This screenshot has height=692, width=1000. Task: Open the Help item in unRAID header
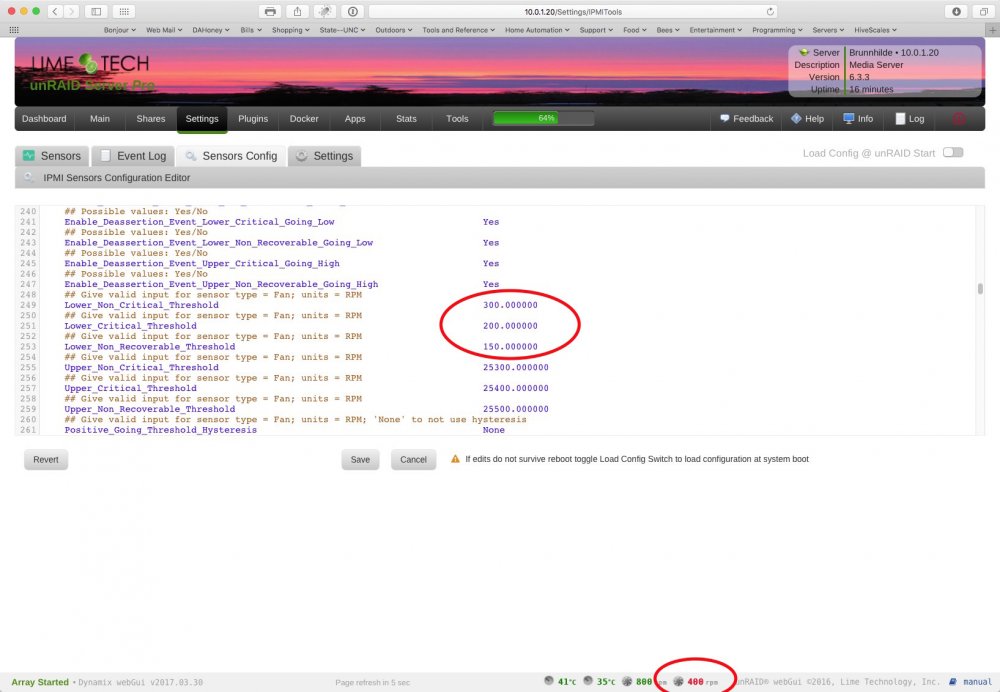(x=807, y=119)
